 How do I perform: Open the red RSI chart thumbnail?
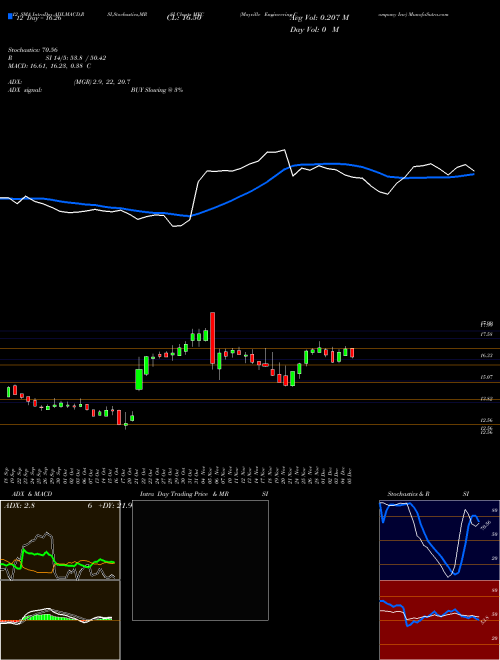(x=439, y=620)
